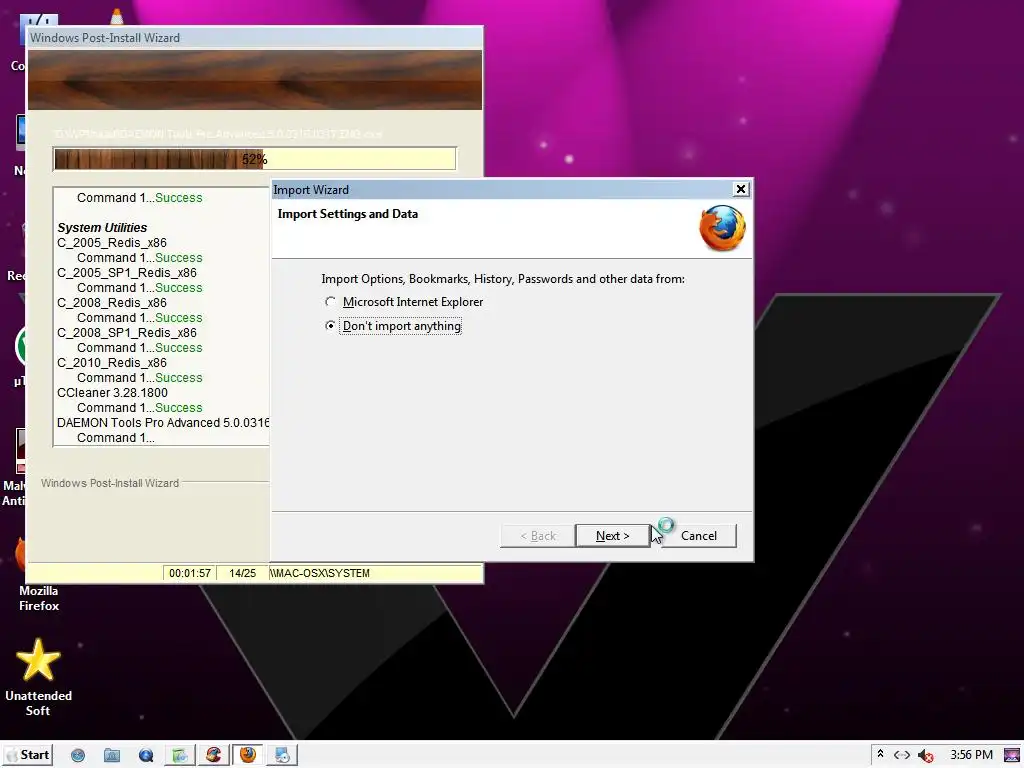Click the show desktop tray icon
Image resolution: width=1024 pixels, height=768 pixels.
[1012, 755]
